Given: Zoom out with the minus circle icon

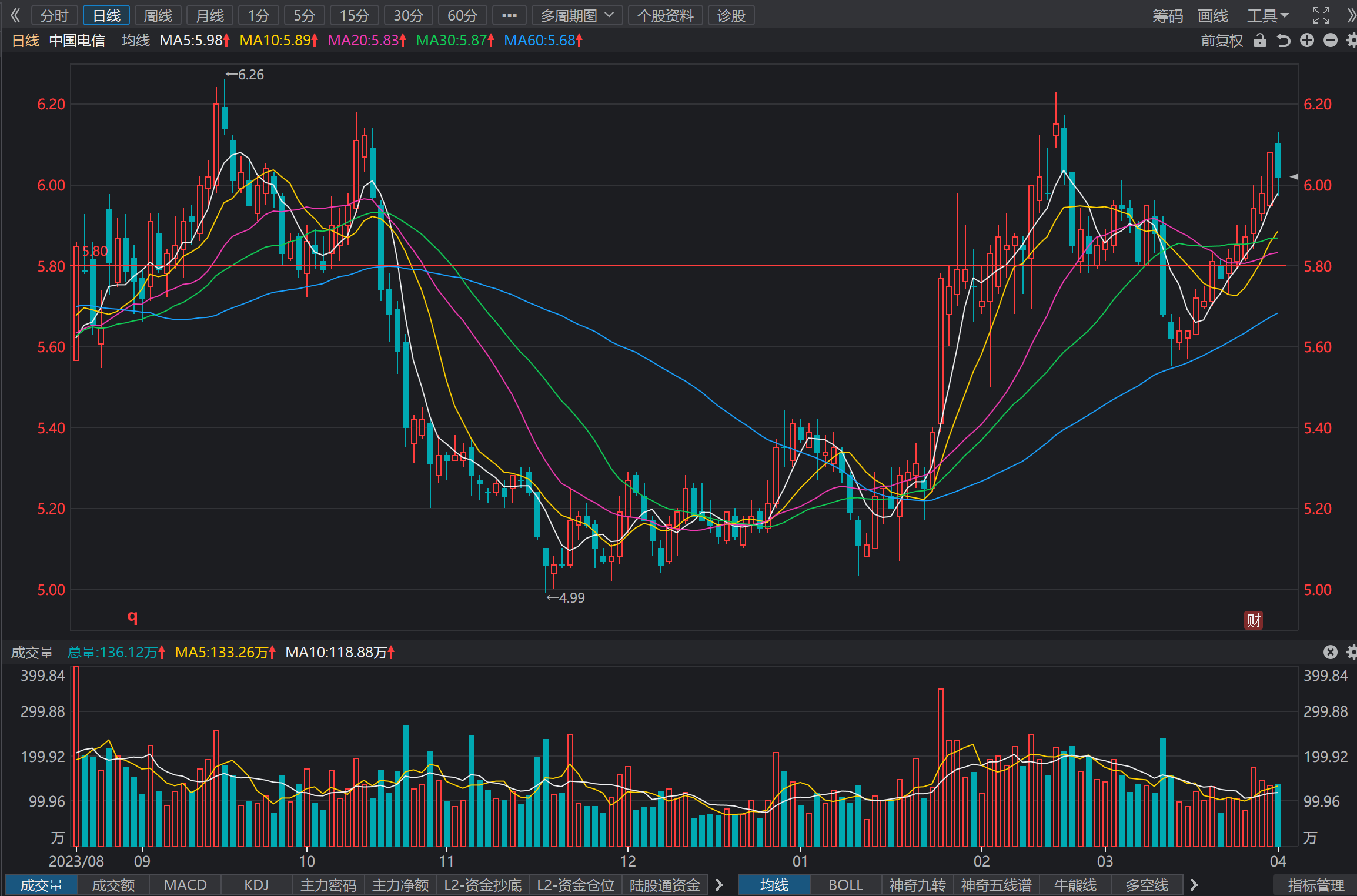Looking at the screenshot, I should [x=1331, y=41].
